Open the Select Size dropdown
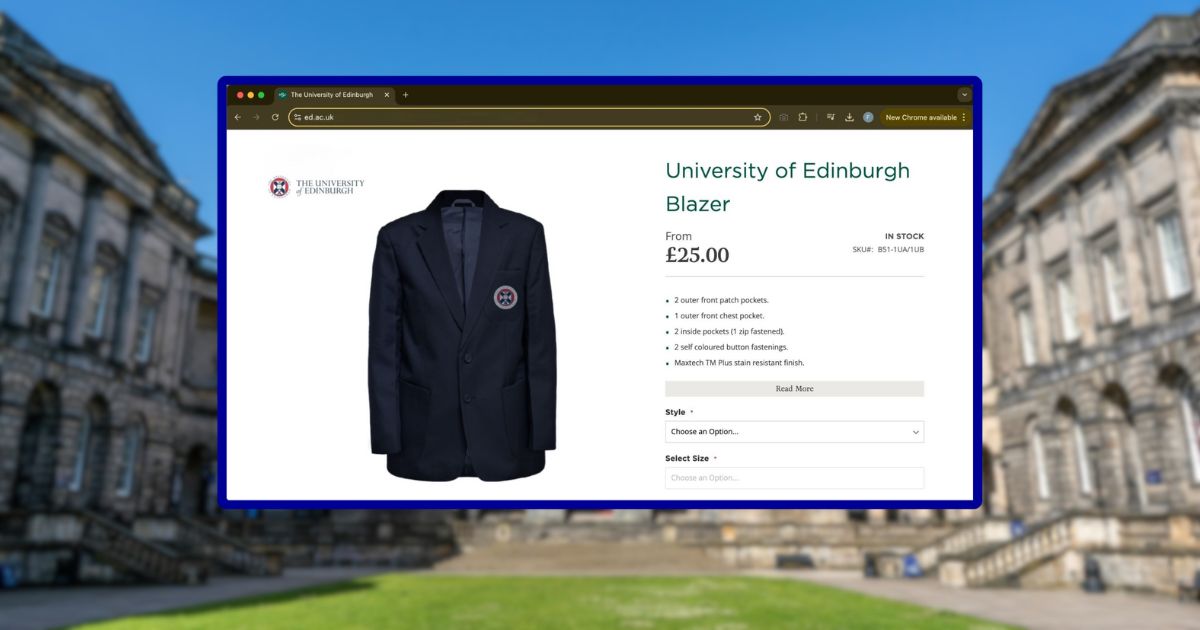 click(794, 477)
